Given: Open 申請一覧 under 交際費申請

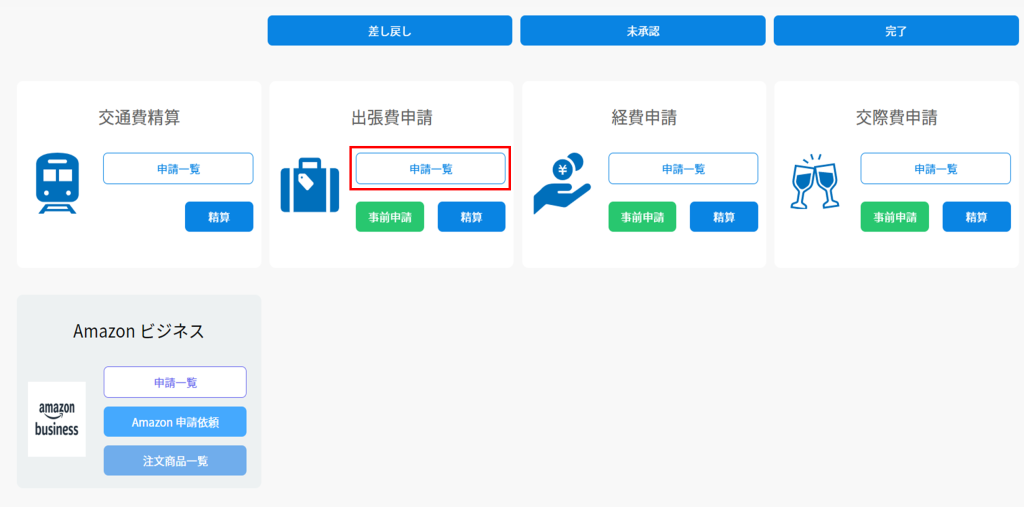Looking at the screenshot, I should pyautogui.click(x=936, y=169).
